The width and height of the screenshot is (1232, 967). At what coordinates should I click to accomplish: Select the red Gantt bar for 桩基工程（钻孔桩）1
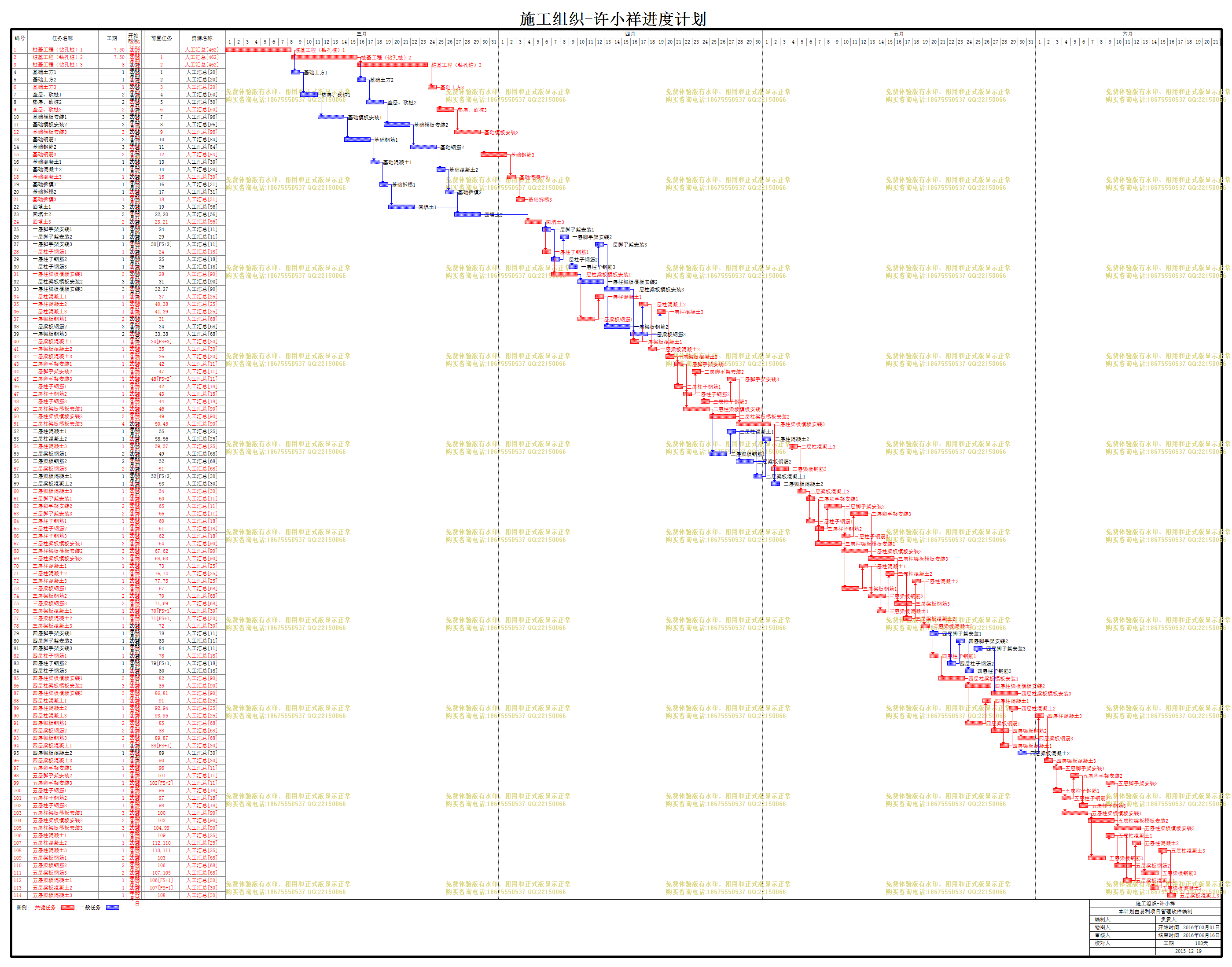[x=258, y=50]
